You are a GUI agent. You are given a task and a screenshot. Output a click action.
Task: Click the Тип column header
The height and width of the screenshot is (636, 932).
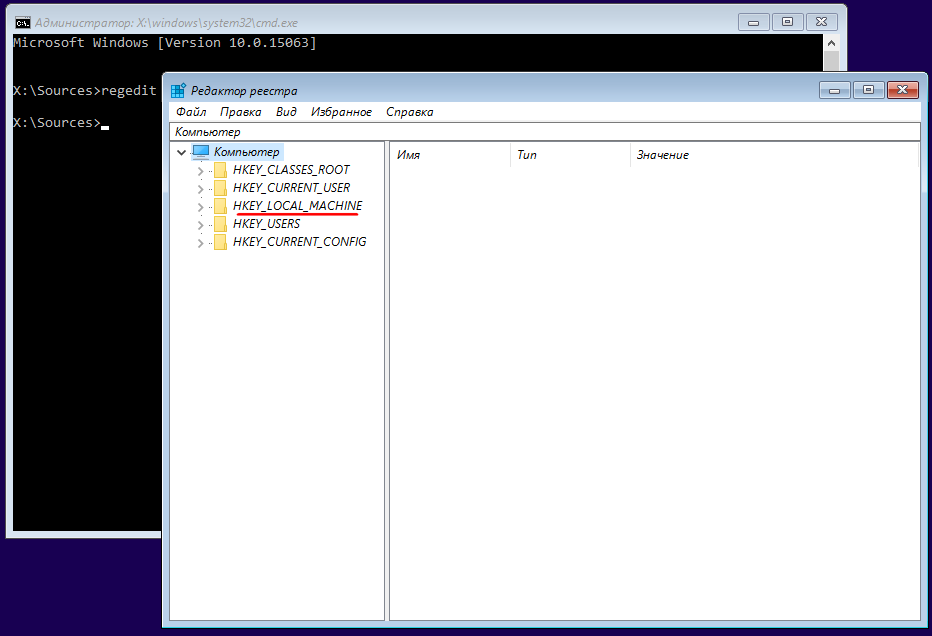(570, 155)
